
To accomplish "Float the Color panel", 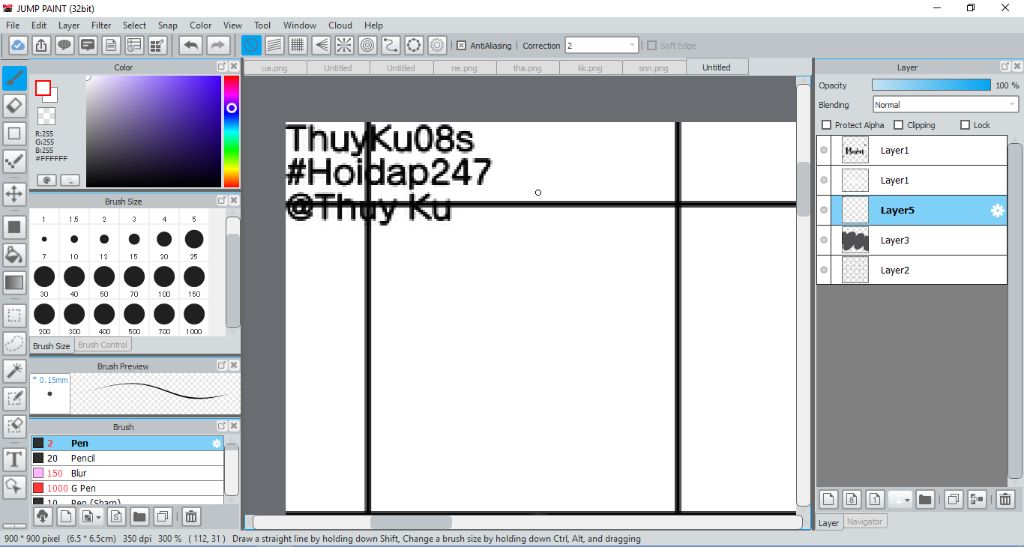I will click(x=222, y=67).
